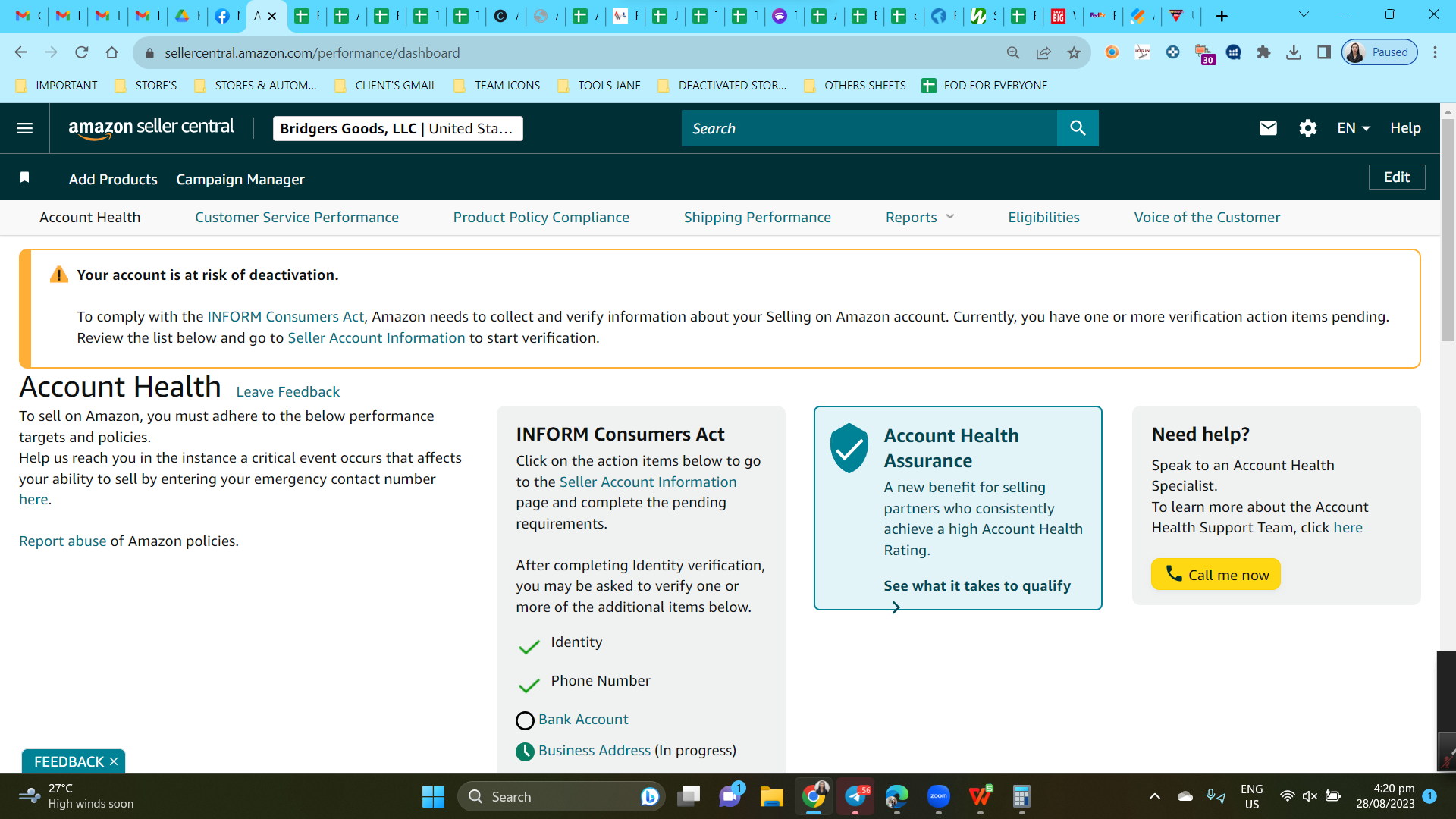Open the STORE'S bookmarks folder
The image size is (1456, 819).
146,86
